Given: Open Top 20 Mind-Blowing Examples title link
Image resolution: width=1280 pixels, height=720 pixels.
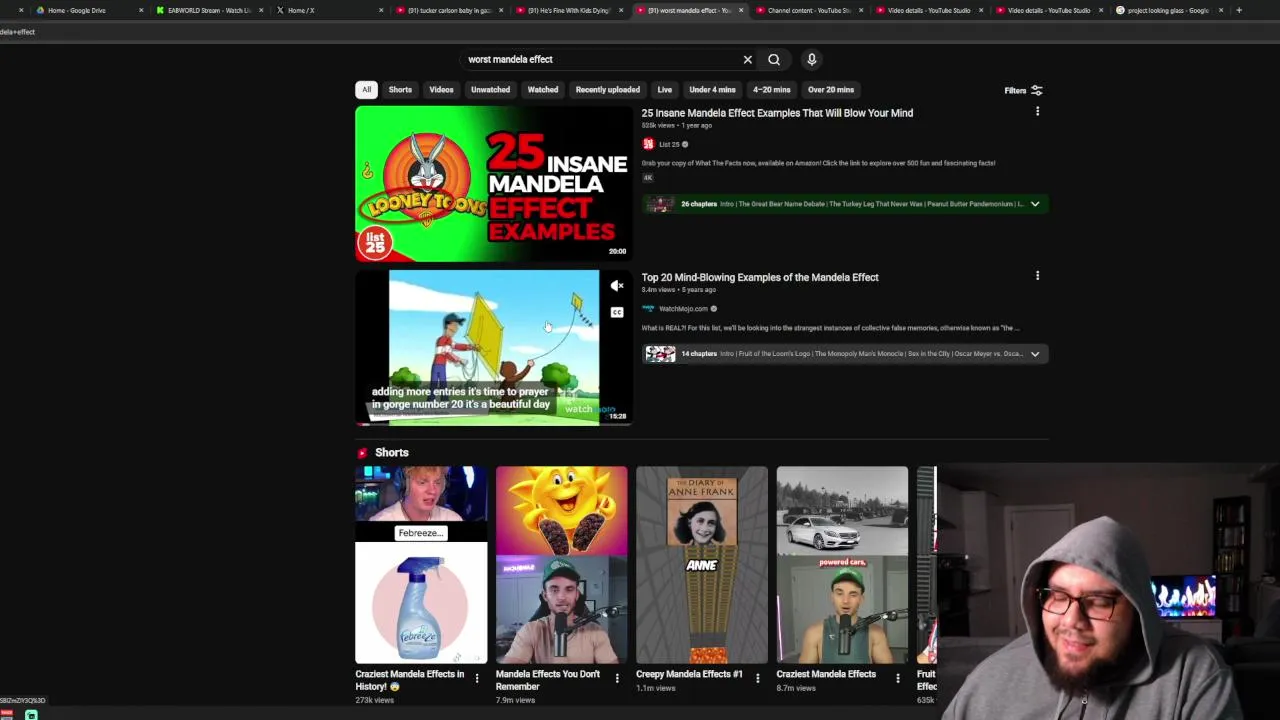Looking at the screenshot, I should (760, 277).
